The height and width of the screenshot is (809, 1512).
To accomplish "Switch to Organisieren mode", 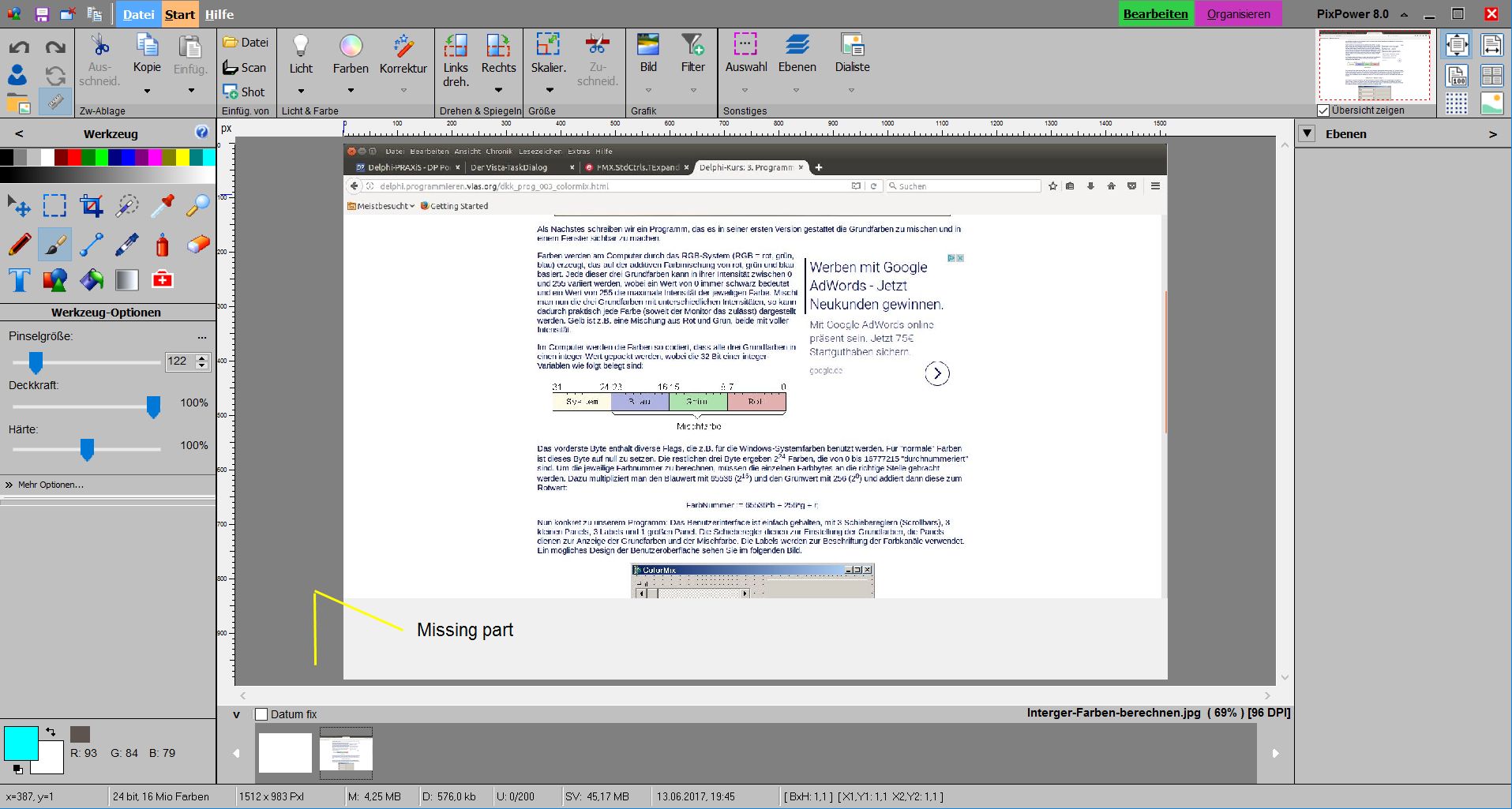I will [1238, 14].
